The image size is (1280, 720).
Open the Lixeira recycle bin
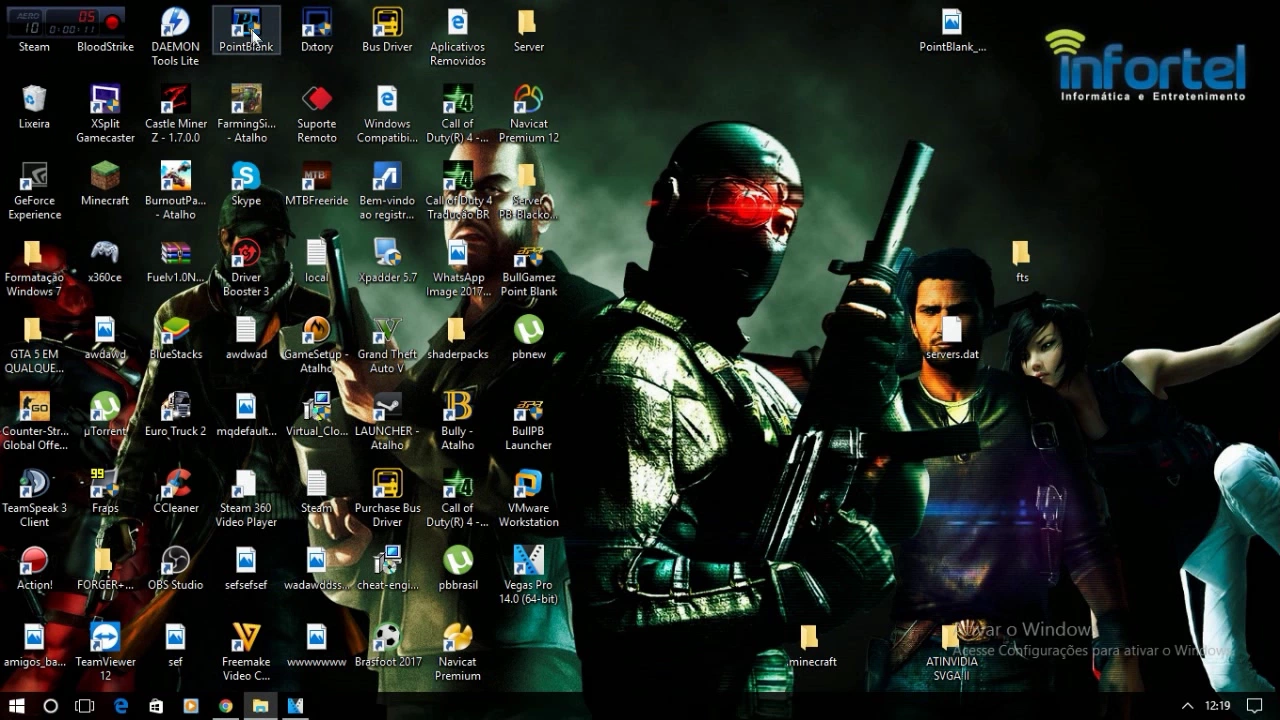(34, 108)
